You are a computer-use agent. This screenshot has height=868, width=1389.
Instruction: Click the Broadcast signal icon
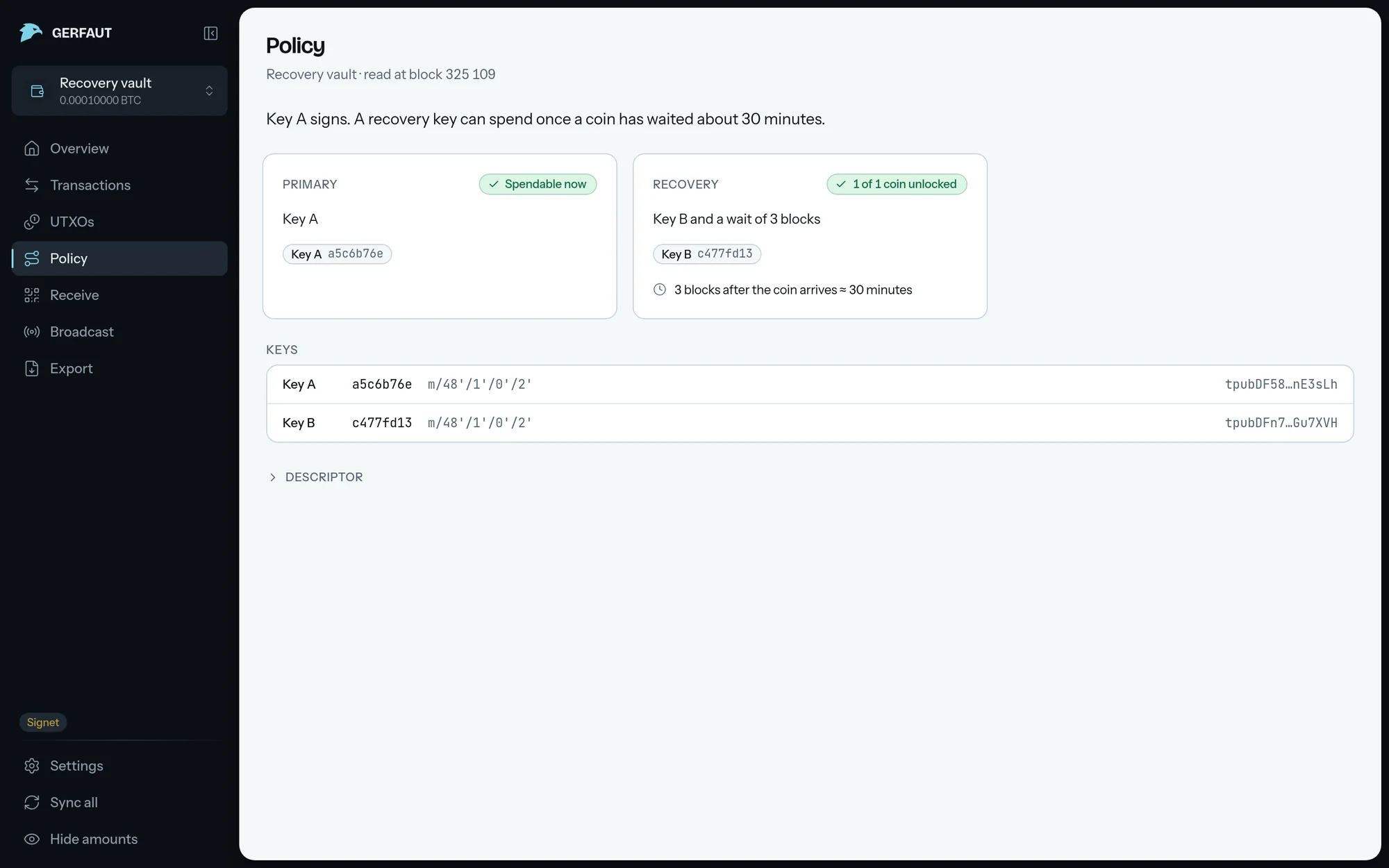click(32, 332)
